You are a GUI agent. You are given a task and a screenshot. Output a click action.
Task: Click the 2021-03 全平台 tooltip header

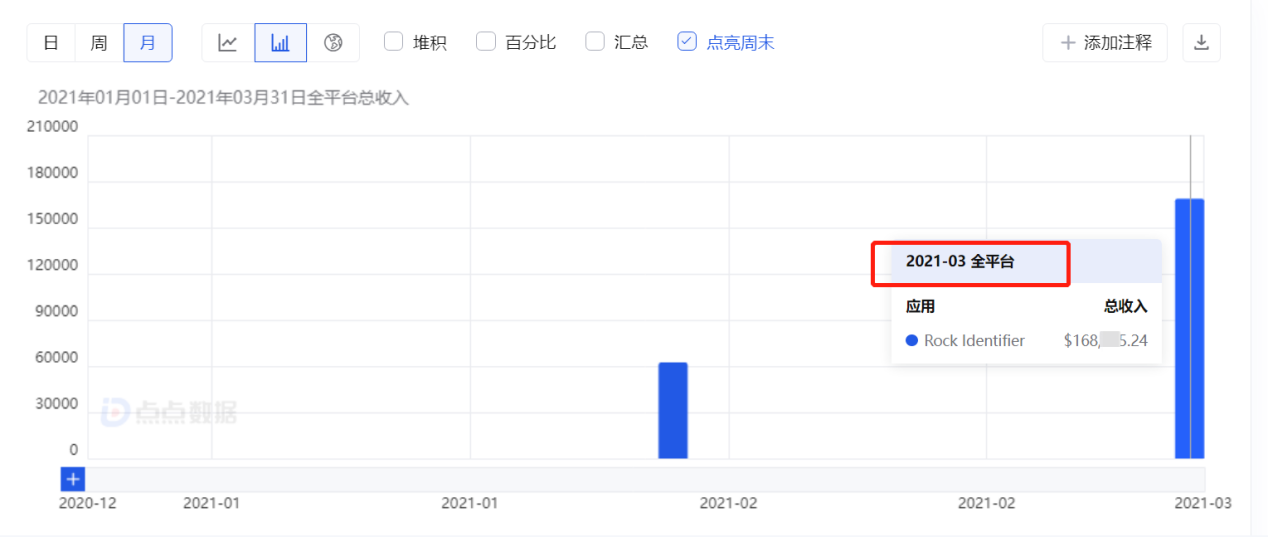coord(960,262)
